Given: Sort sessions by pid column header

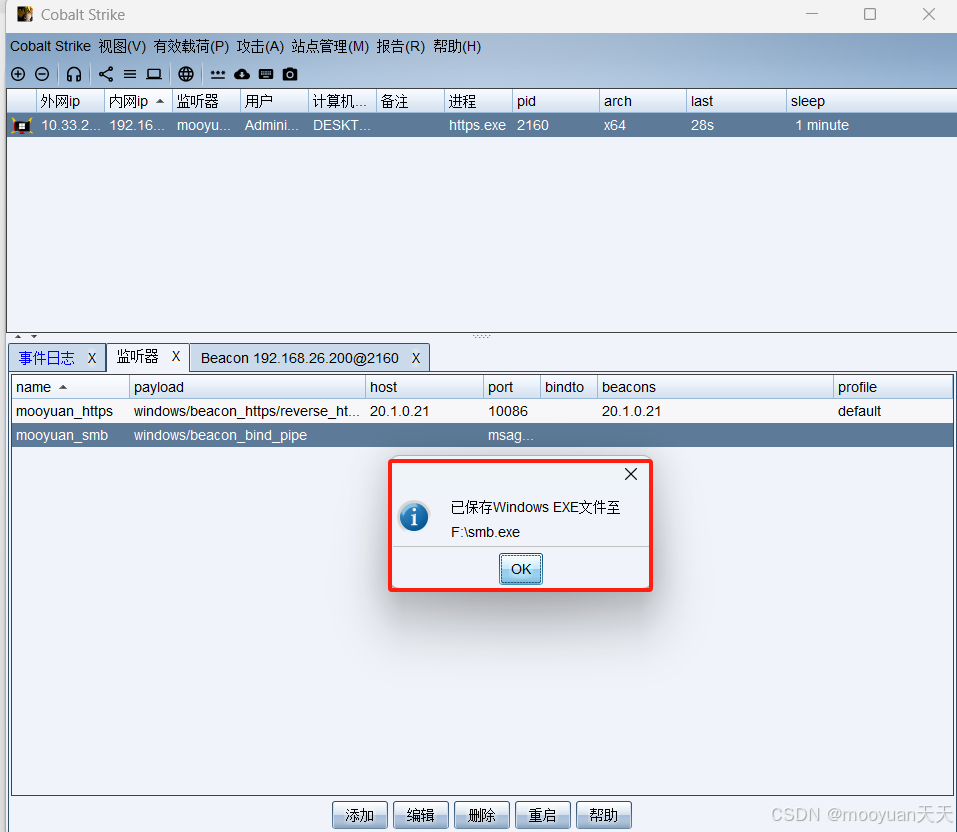Looking at the screenshot, I should [x=556, y=101].
